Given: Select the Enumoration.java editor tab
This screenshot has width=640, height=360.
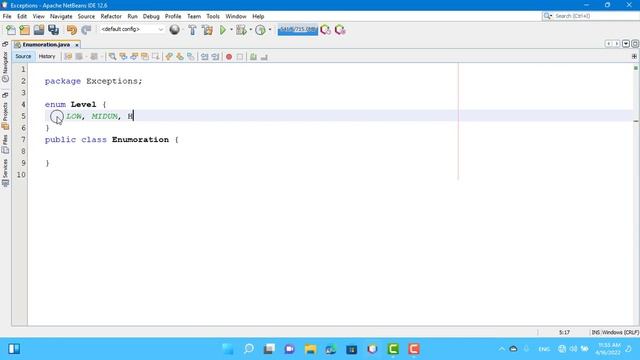Looking at the screenshot, I should click(46, 44).
